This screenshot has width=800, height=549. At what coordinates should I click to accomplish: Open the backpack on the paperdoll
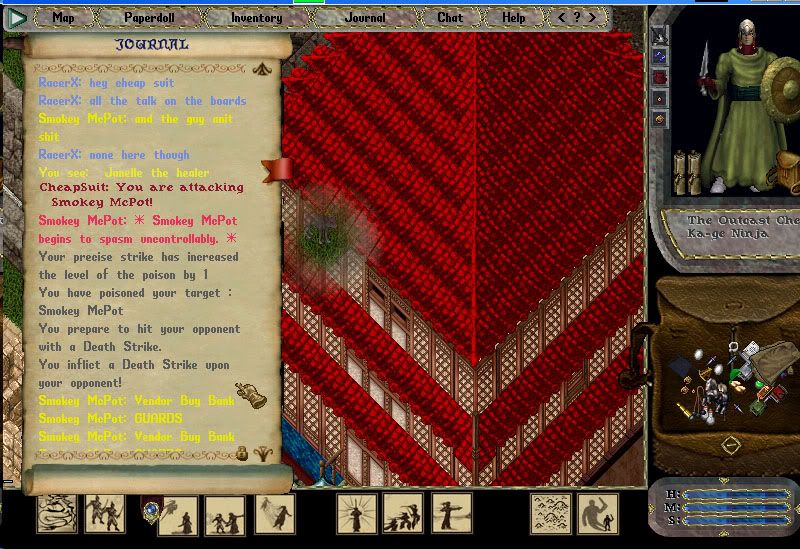786,171
